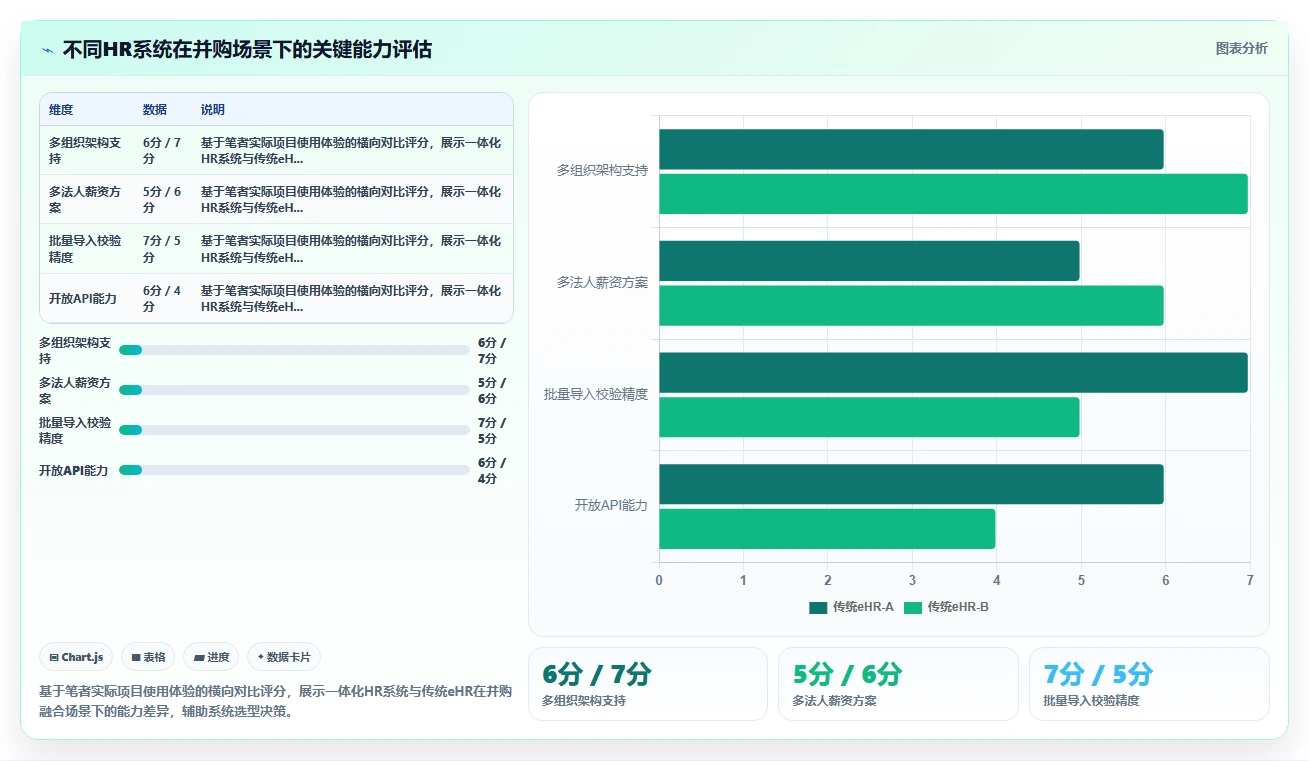Click the page title 不同HR系统在并购场景下的关键能力评估
The image size is (1309, 761).
tap(247, 49)
